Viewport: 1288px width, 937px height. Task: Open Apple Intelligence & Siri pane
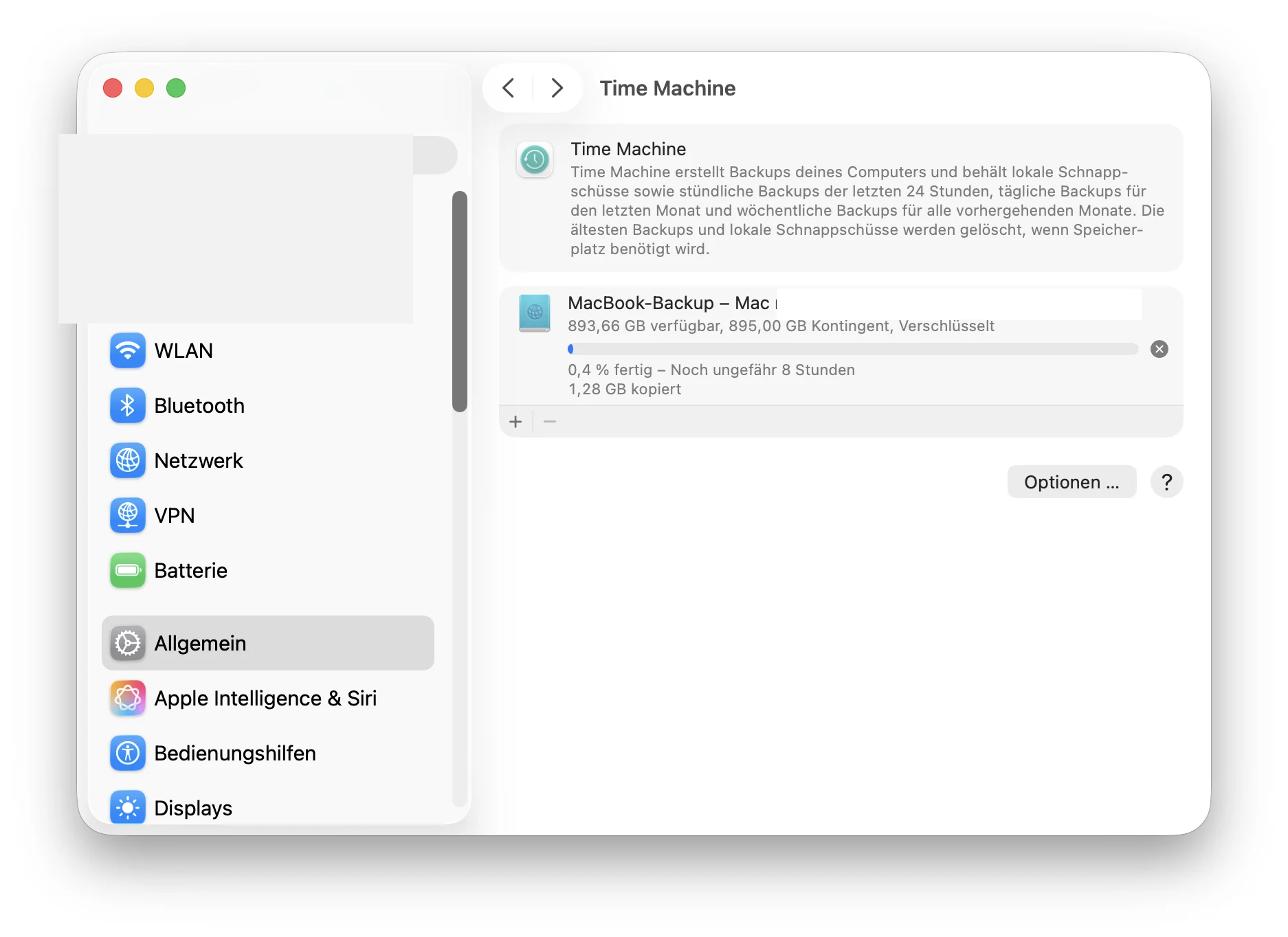coord(268,698)
